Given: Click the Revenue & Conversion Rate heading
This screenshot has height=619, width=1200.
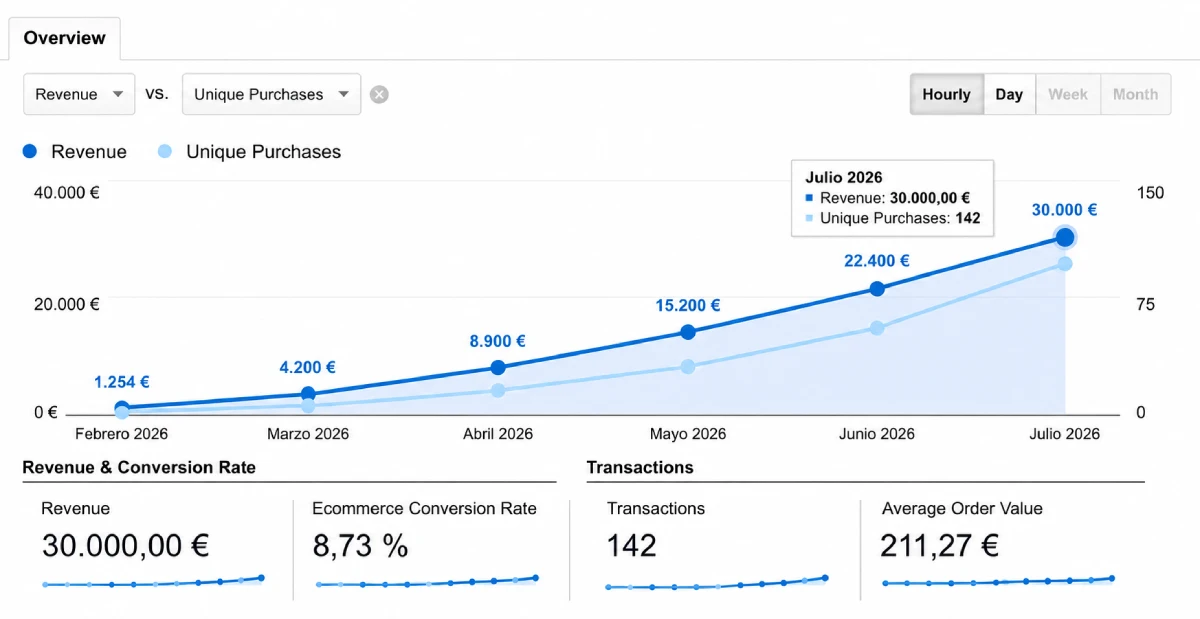Looking at the screenshot, I should pyautogui.click(x=139, y=468).
